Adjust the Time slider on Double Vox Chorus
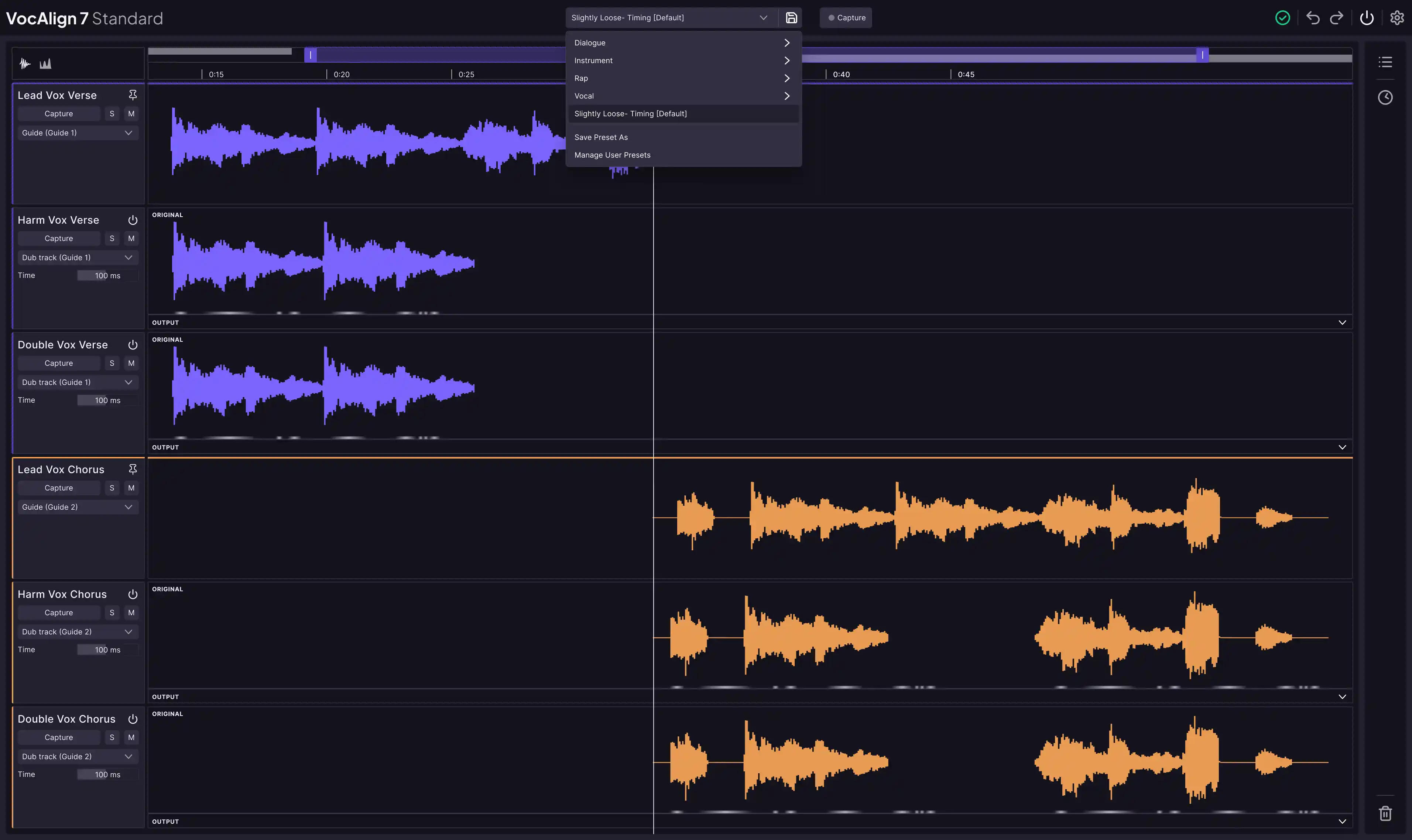Image resolution: width=1412 pixels, height=840 pixels. pyautogui.click(x=107, y=774)
